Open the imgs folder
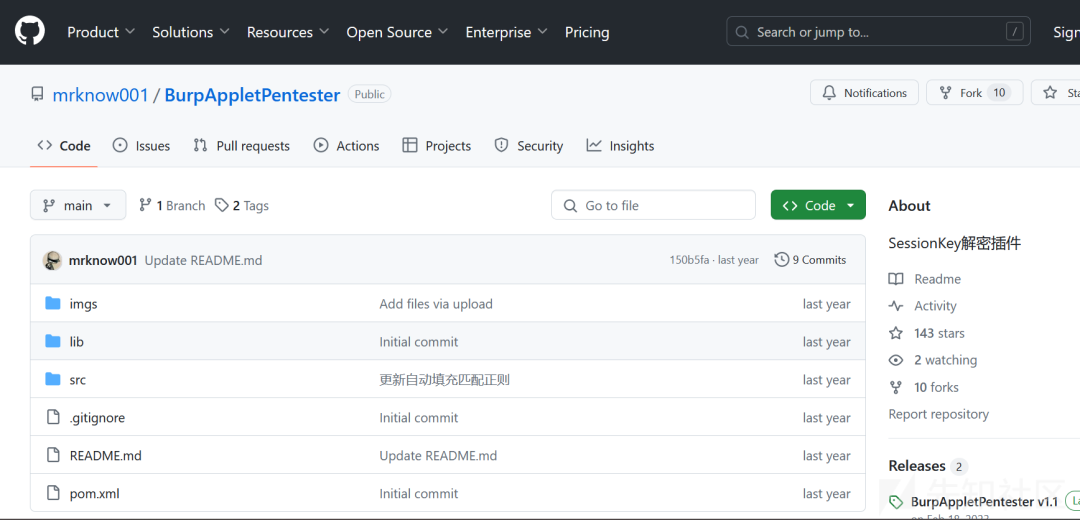This screenshot has height=520, width=1080. coord(83,304)
